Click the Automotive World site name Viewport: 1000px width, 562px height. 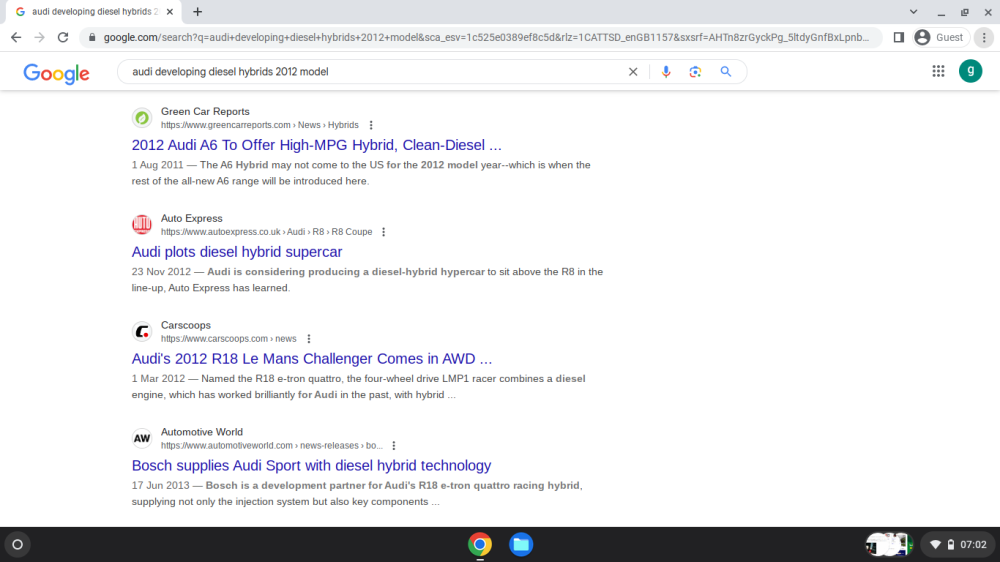tap(202, 433)
